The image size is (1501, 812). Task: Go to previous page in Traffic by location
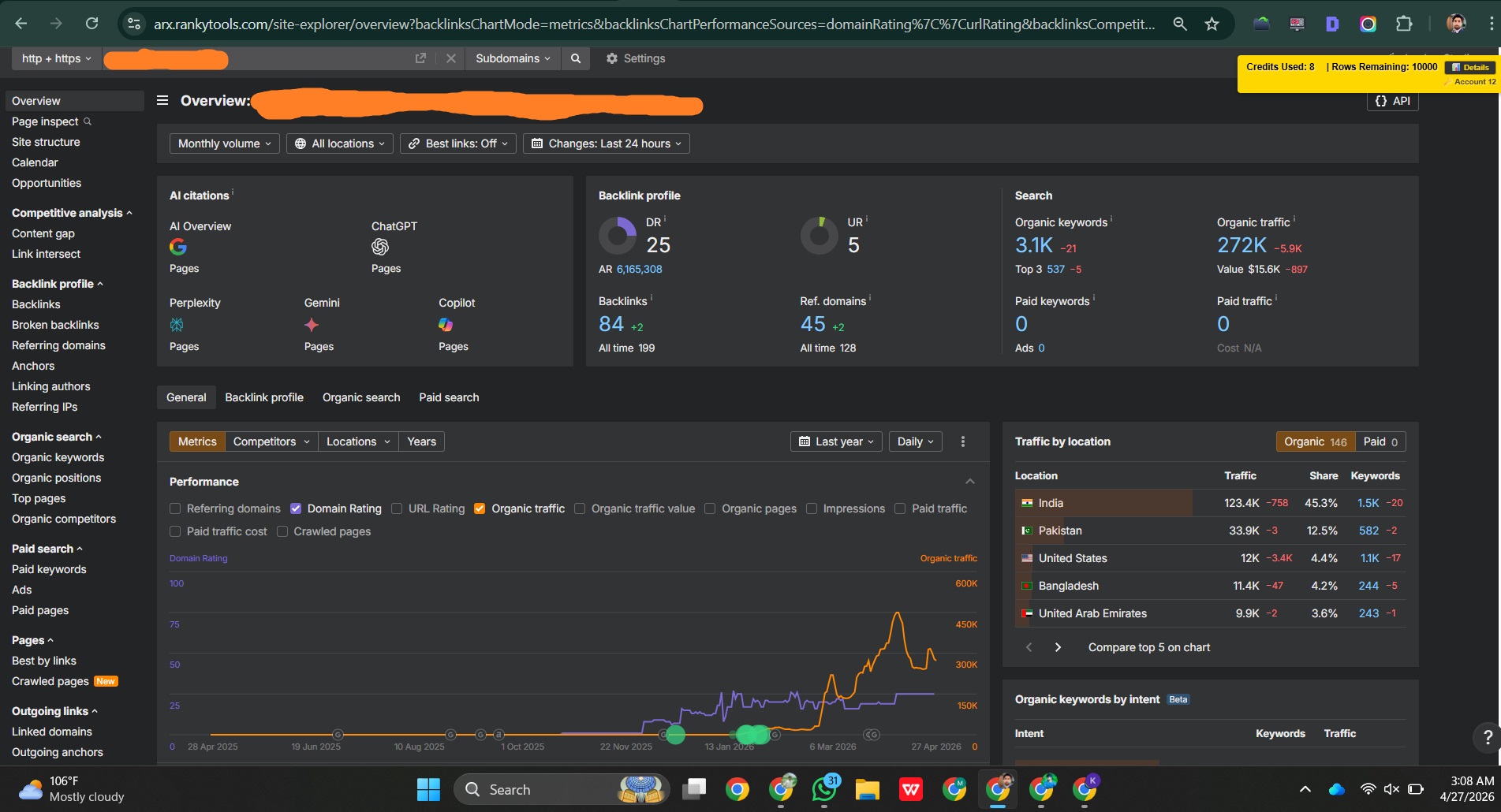(x=1029, y=647)
